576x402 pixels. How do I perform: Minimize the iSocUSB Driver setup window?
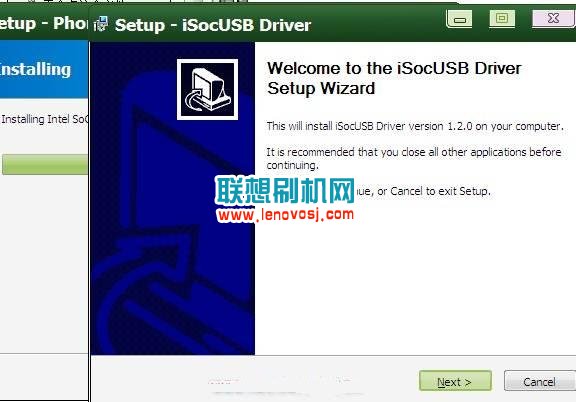point(459,19)
